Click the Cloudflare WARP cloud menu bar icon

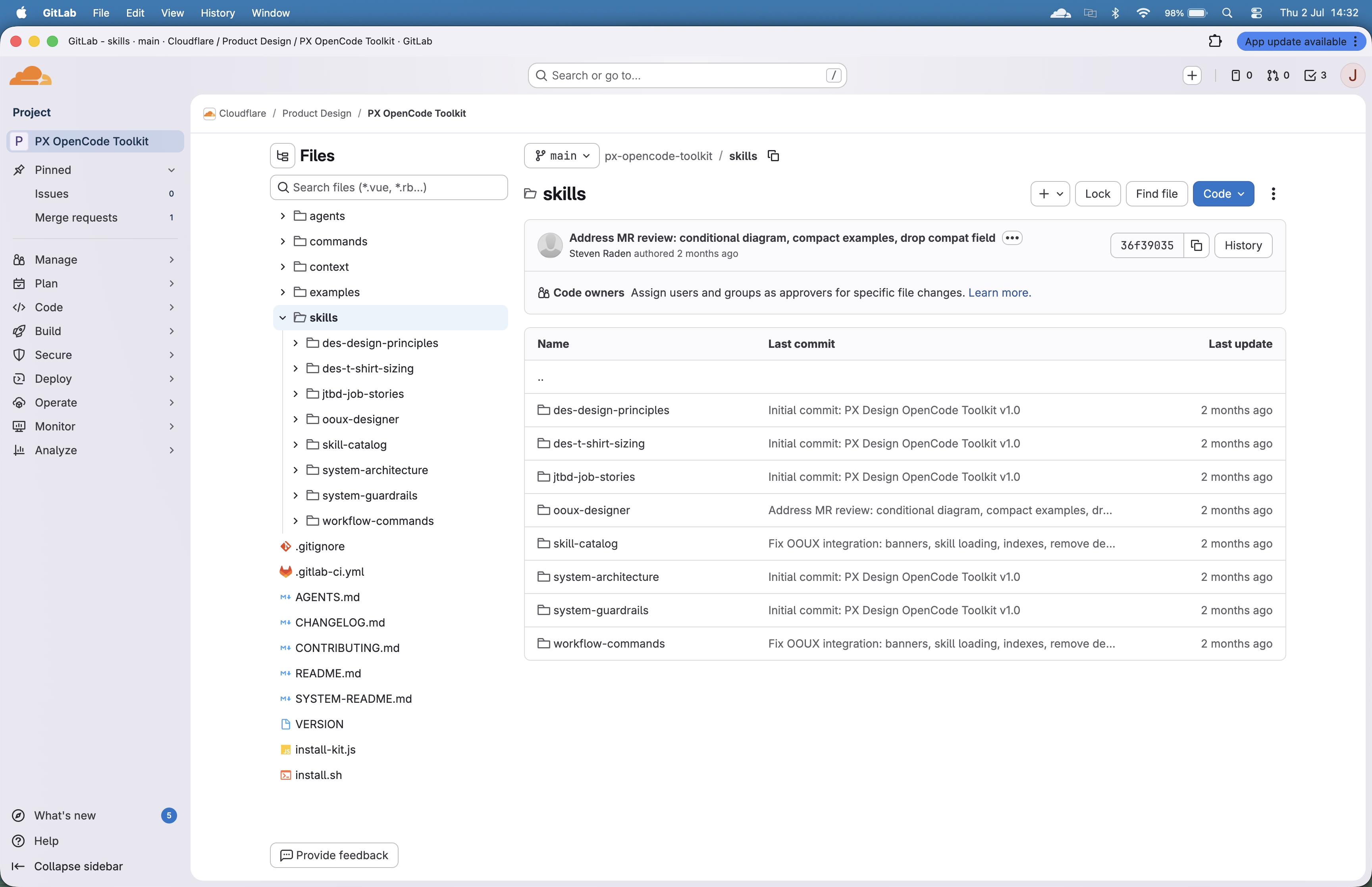click(x=1060, y=13)
